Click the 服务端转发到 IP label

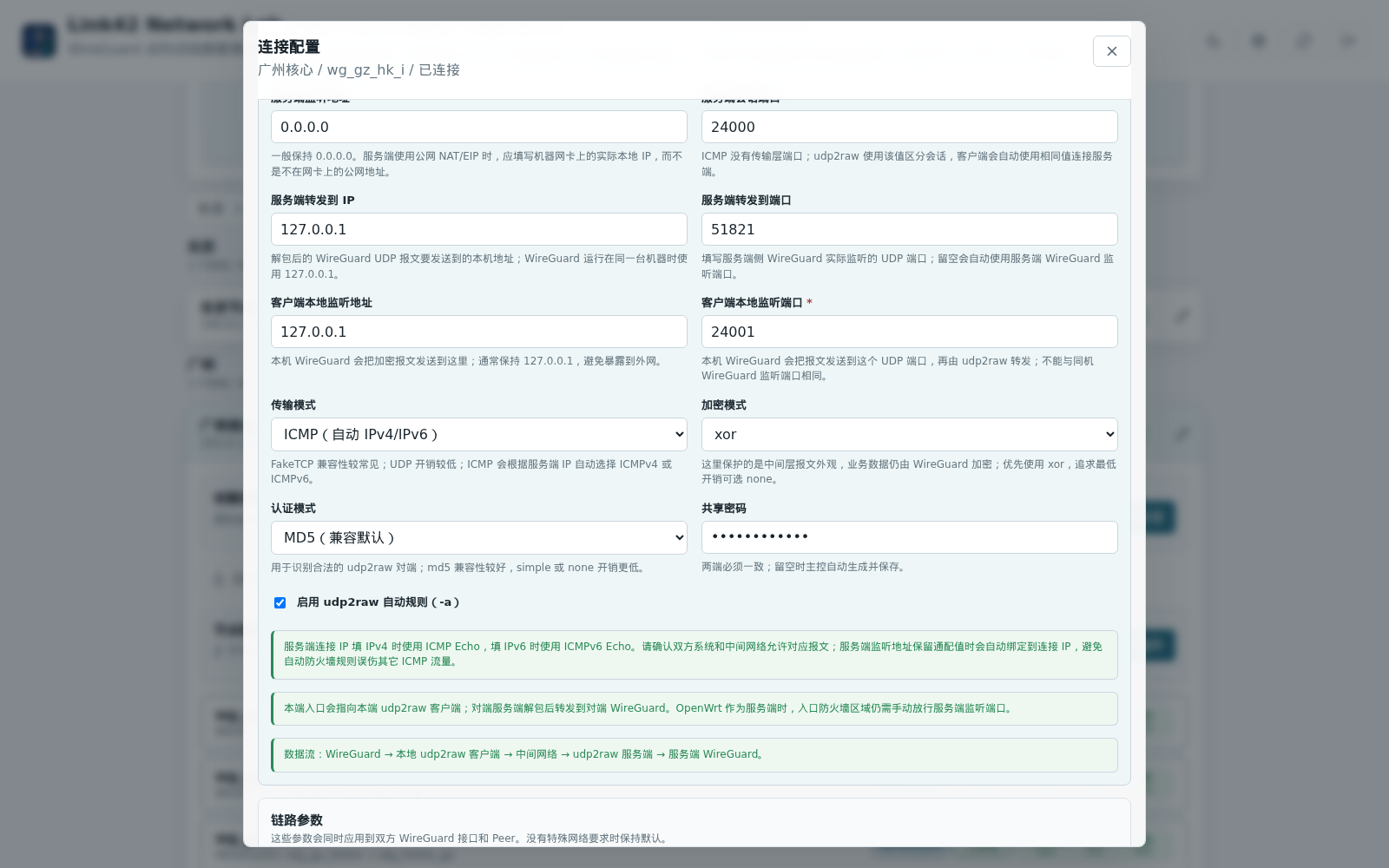pyautogui.click(x=313, y=201)
